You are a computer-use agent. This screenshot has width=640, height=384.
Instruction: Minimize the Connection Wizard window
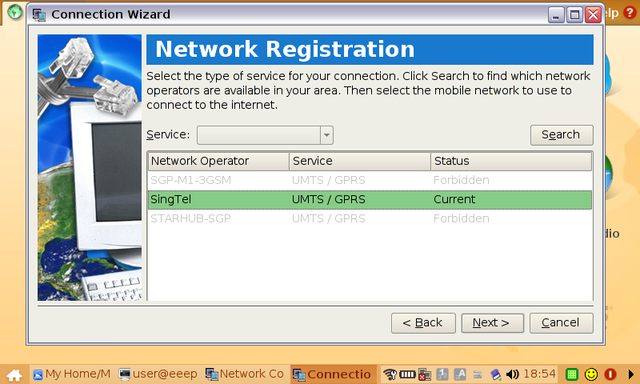pyautogui.click(x=556, y=15)
